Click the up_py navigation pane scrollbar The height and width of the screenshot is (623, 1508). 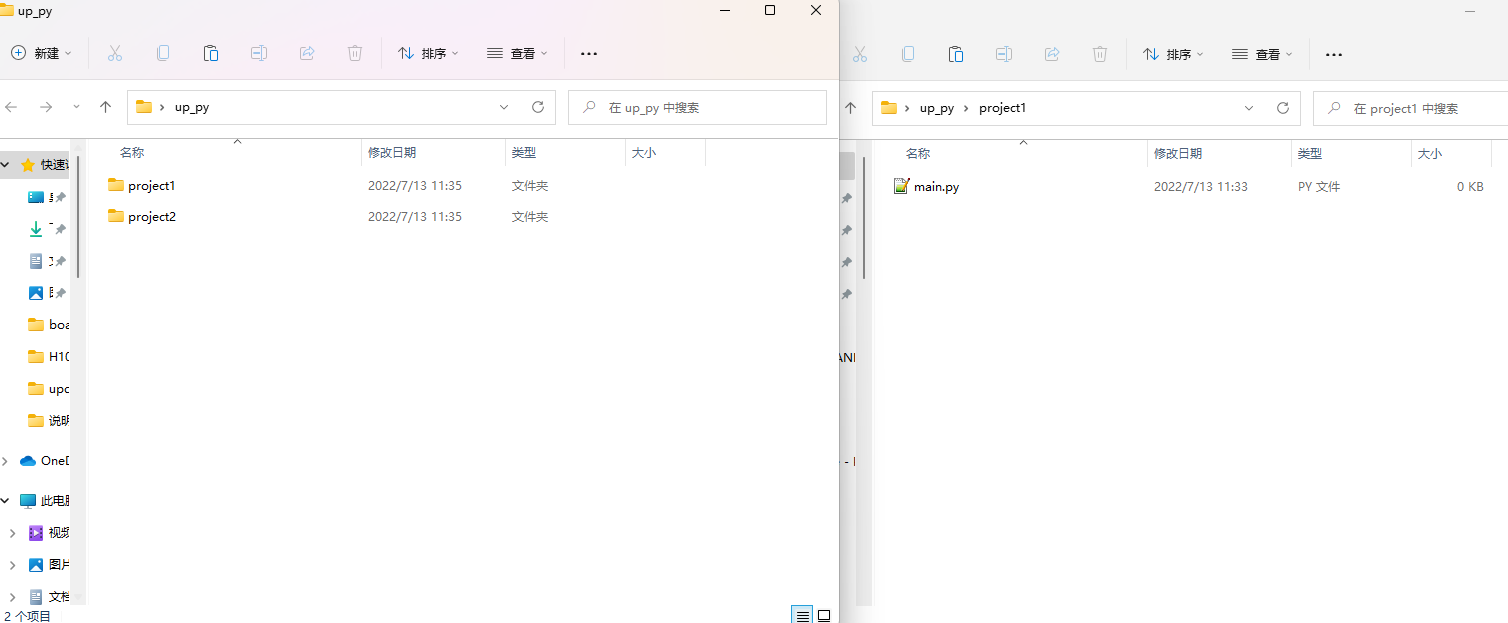pos(78,217)
